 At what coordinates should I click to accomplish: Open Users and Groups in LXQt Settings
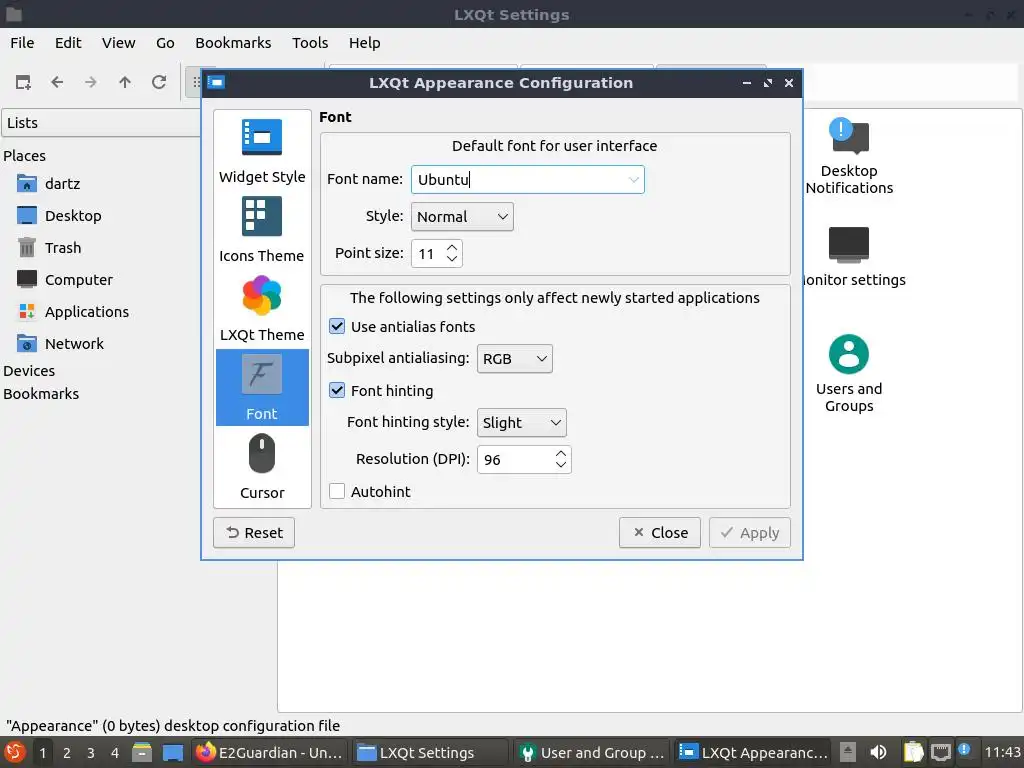coord(848,374)
